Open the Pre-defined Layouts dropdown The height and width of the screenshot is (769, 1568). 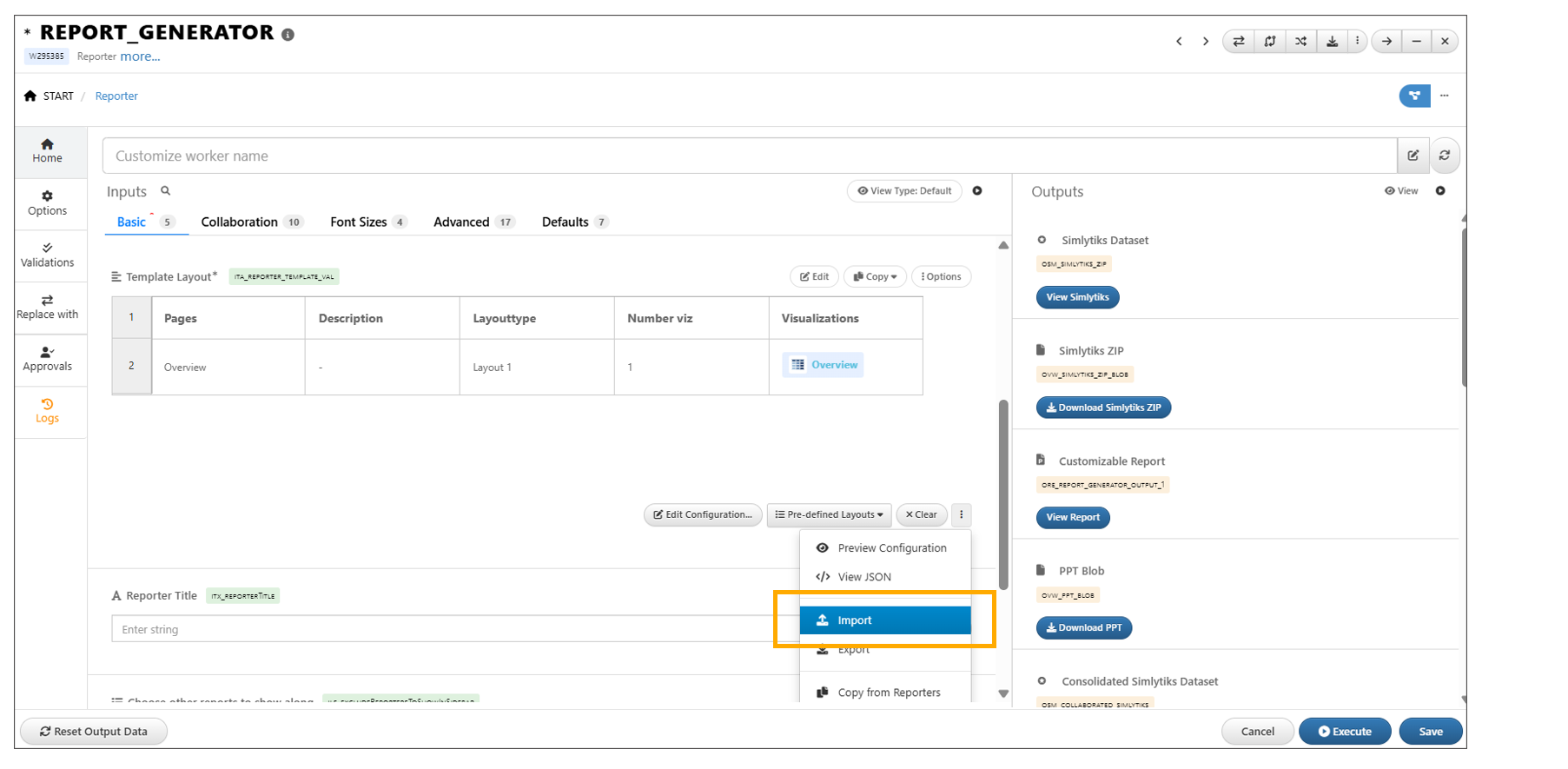coord(829,515)
